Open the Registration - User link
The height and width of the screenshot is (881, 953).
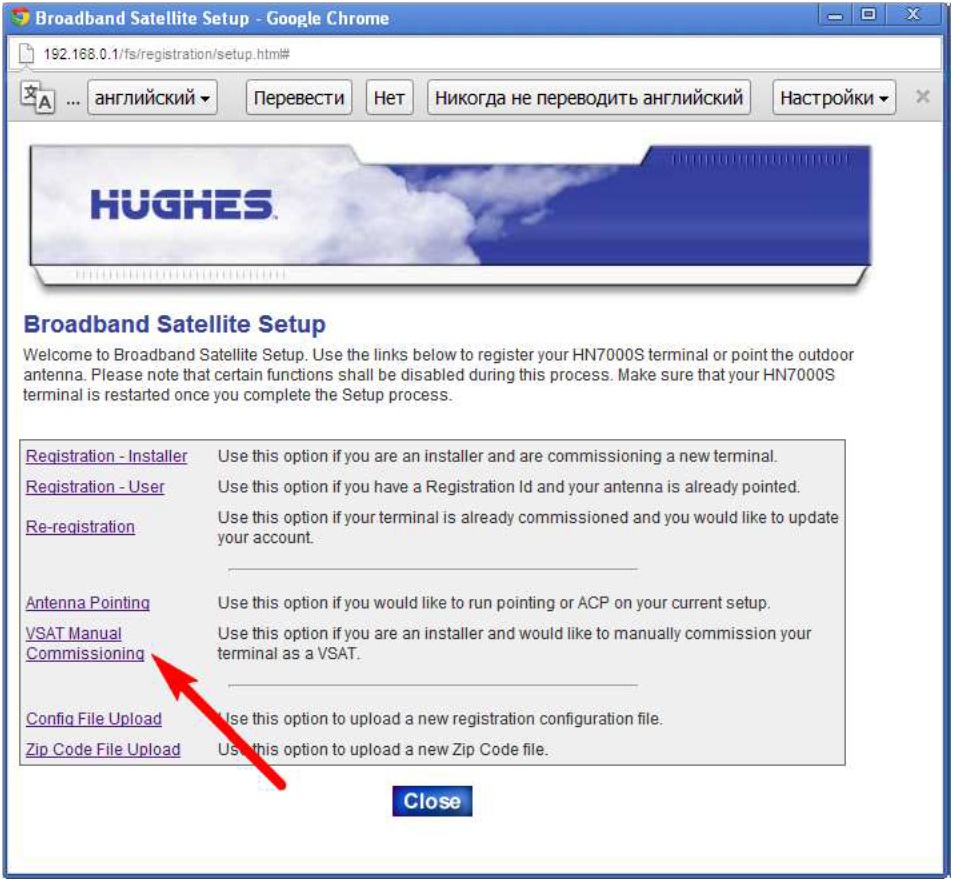coord(95,487)
